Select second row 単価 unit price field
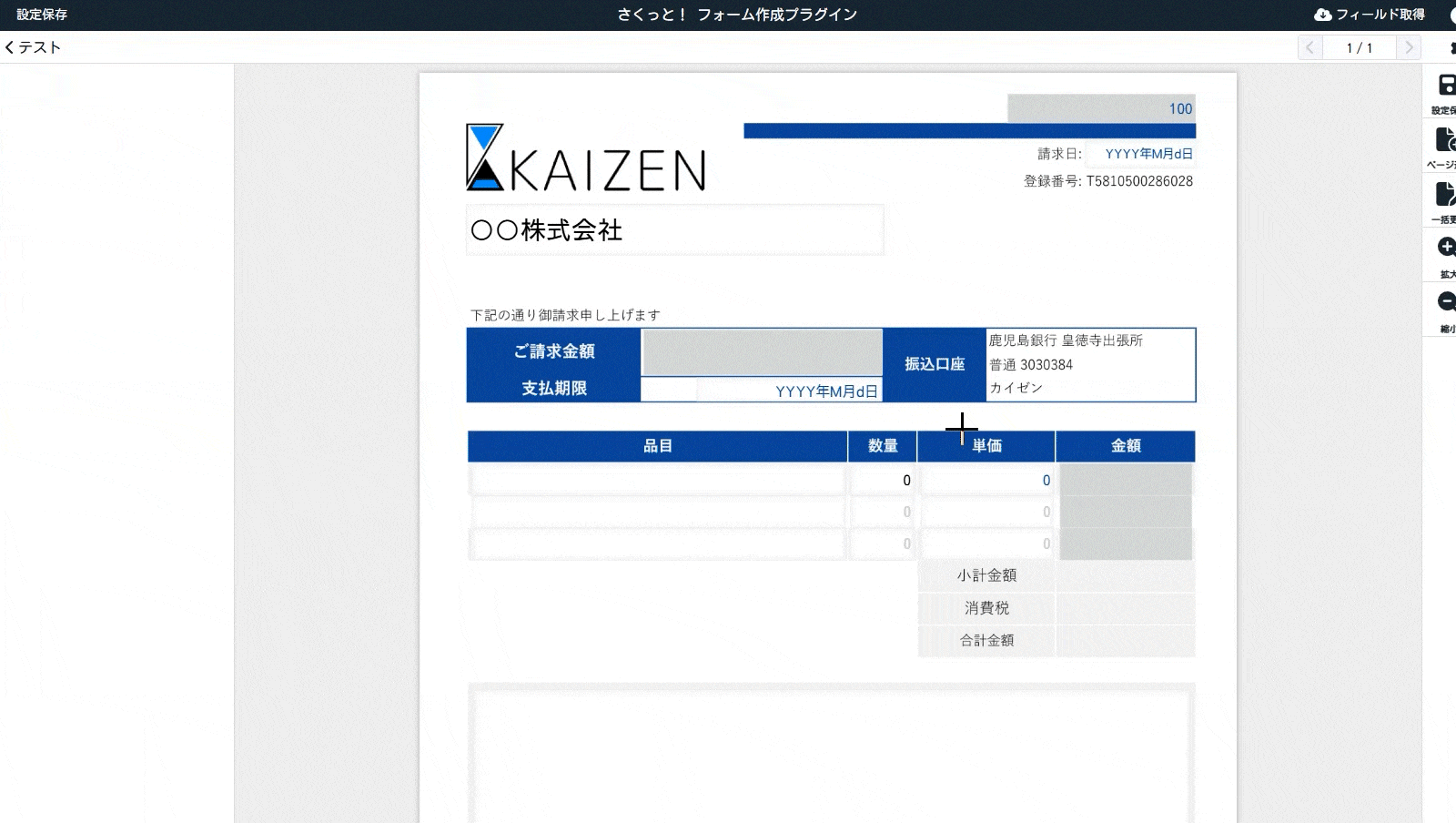This screenshot has height=823, width=1456. tap(987, 512)
